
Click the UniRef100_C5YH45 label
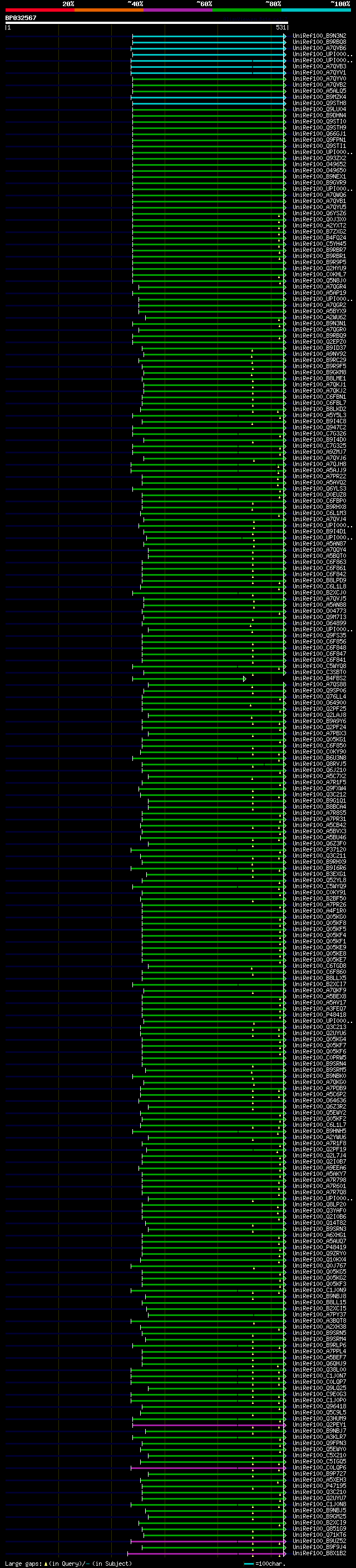319,244
